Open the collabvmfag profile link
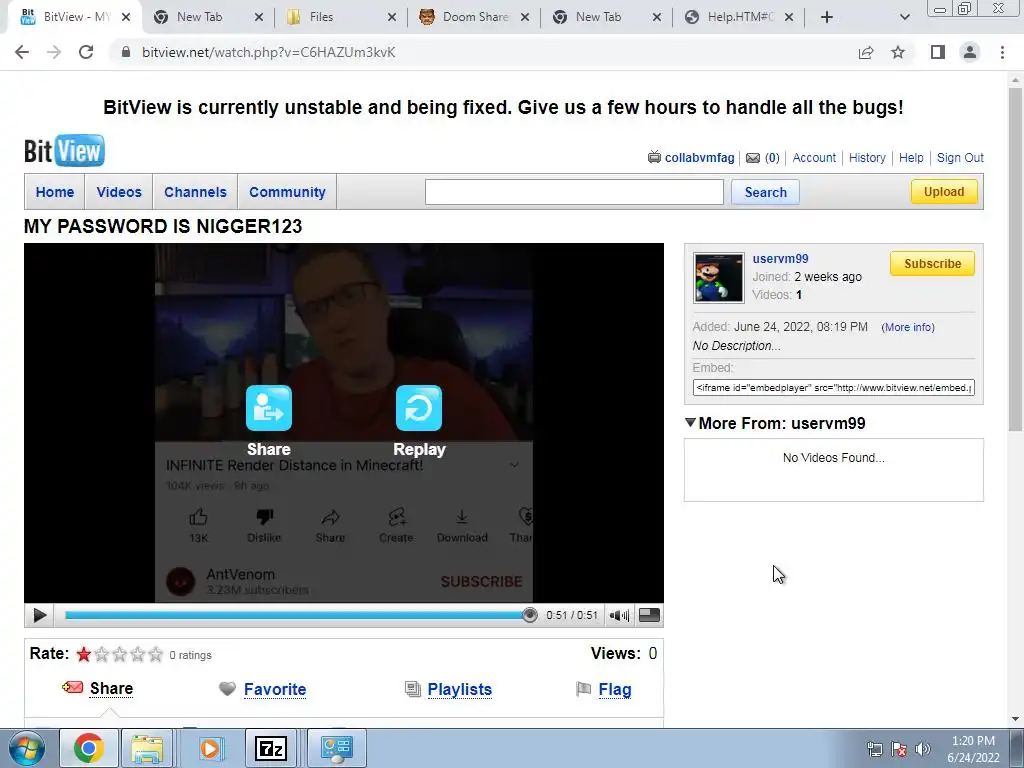The height and width of the screenshot is (768, 1024). (699, 157)
